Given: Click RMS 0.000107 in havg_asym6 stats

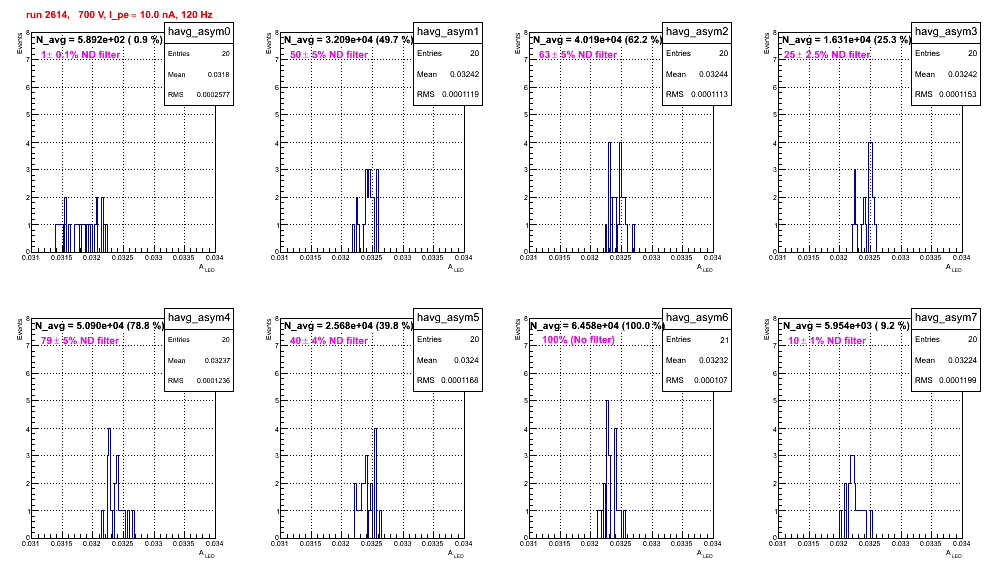Looking at the screenshot, I should (x=697, y=381).
